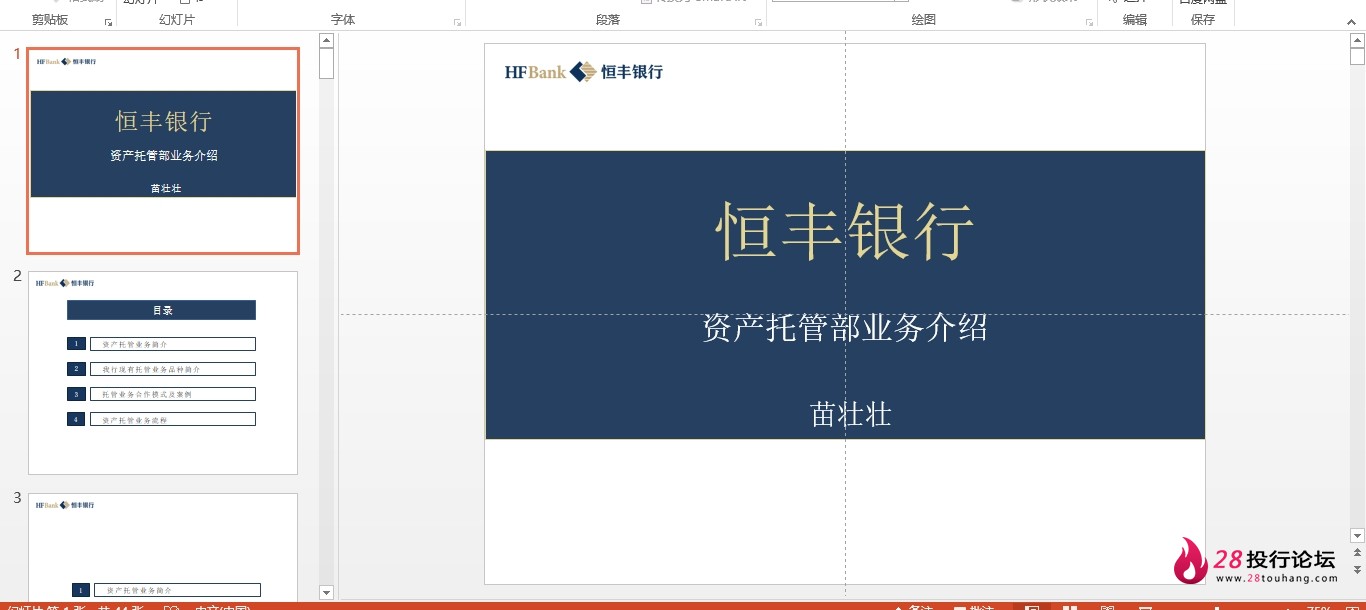
Task: Click the 绘图 group label
Action: [924, 20]
